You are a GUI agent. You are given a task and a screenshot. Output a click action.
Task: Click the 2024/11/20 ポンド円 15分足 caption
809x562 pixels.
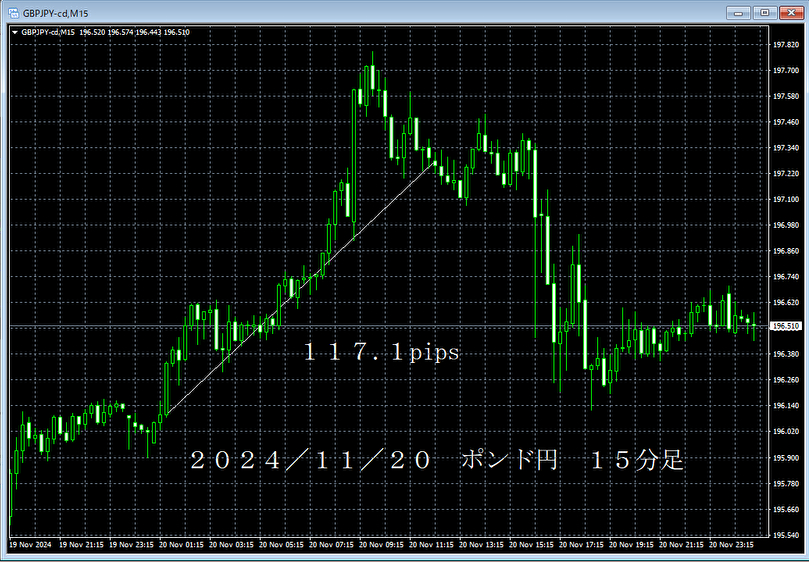pos(437,460)
